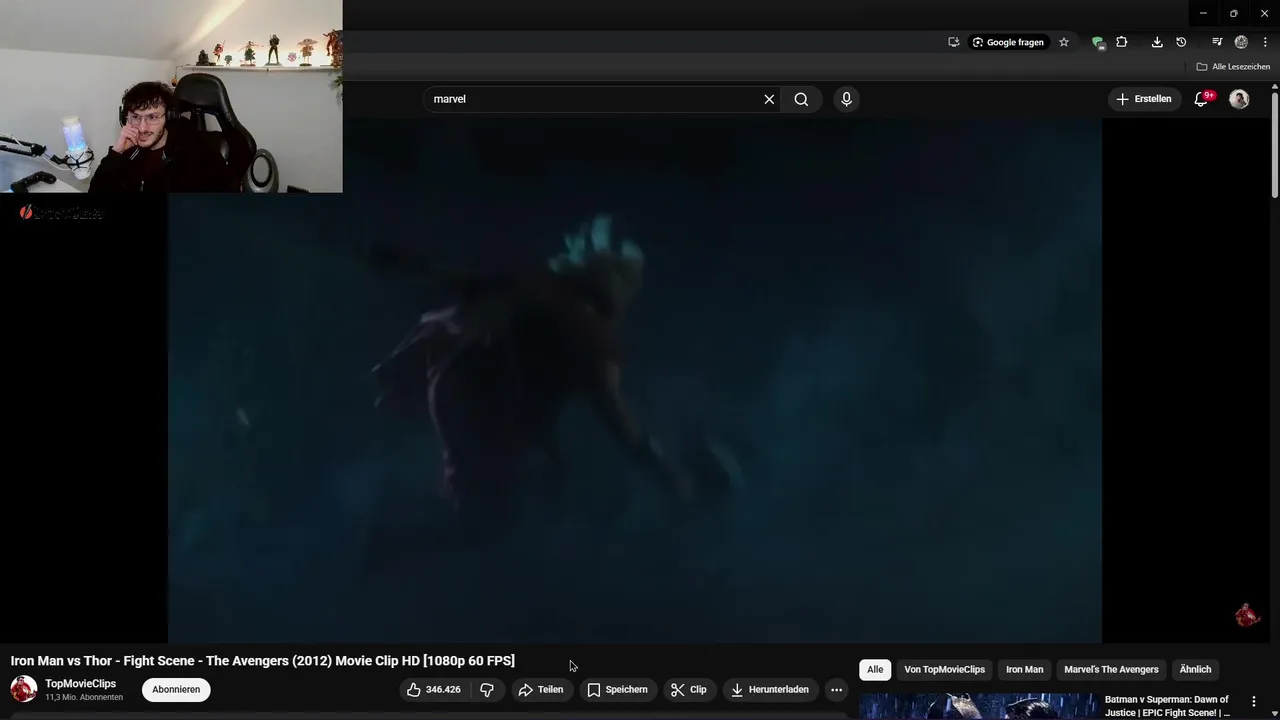This screenshot has width=1280, height=720.
Task: Bookmark this page with star icon
Action: tap(1064, 42)
